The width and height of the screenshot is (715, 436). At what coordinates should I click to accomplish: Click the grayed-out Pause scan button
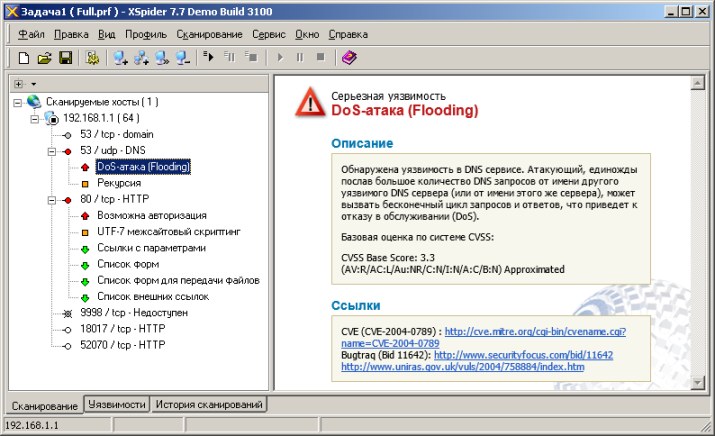(x=300, y=57)
